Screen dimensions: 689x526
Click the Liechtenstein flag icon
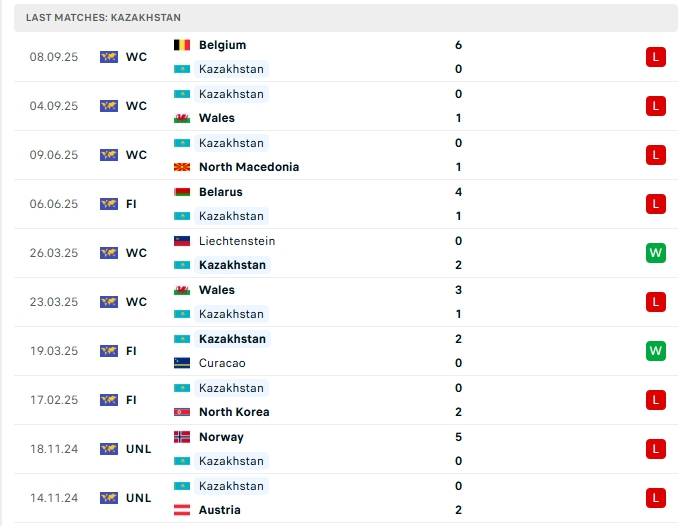(x=182, y=241)
